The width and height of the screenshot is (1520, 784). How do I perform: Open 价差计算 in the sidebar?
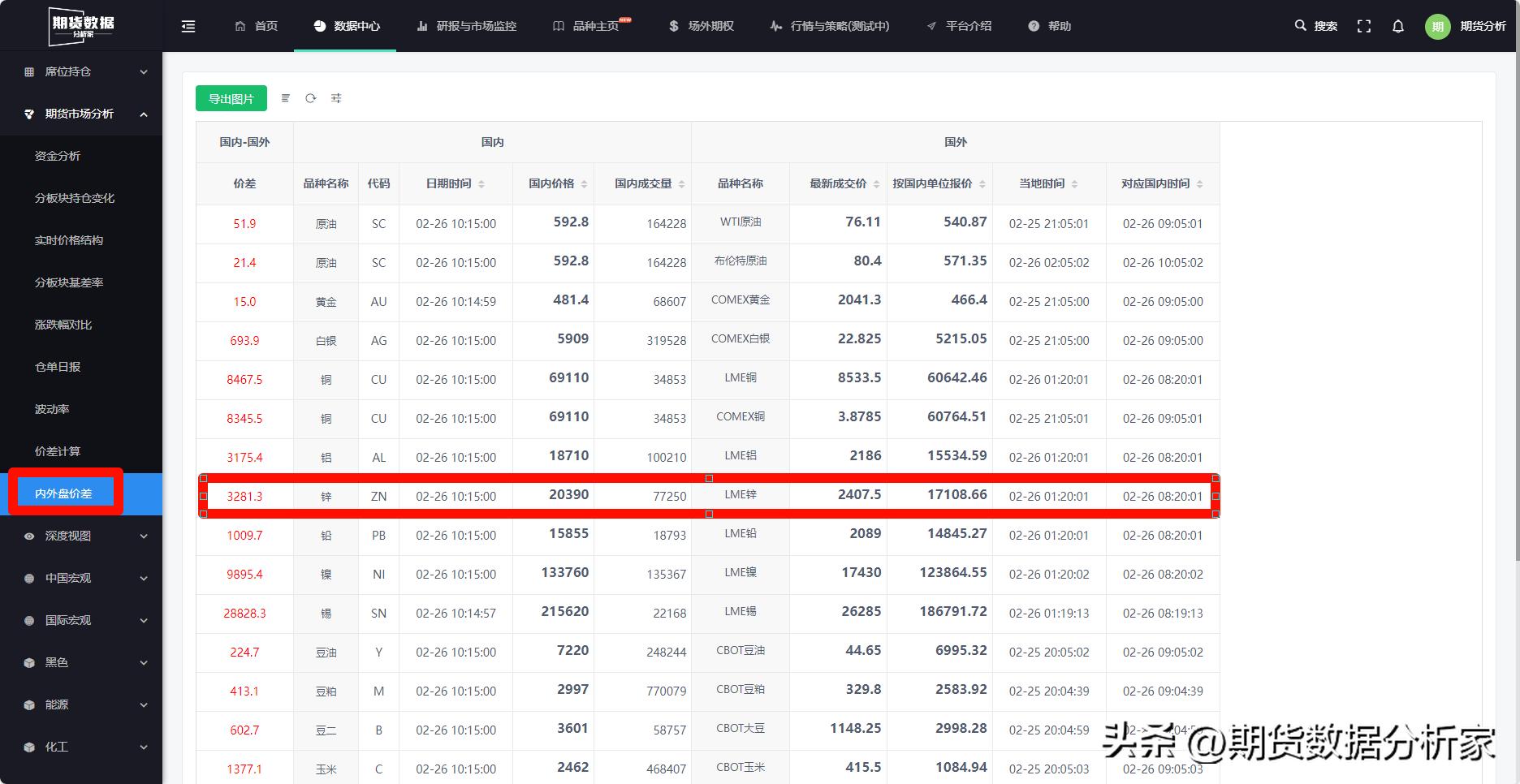(58, 451)
